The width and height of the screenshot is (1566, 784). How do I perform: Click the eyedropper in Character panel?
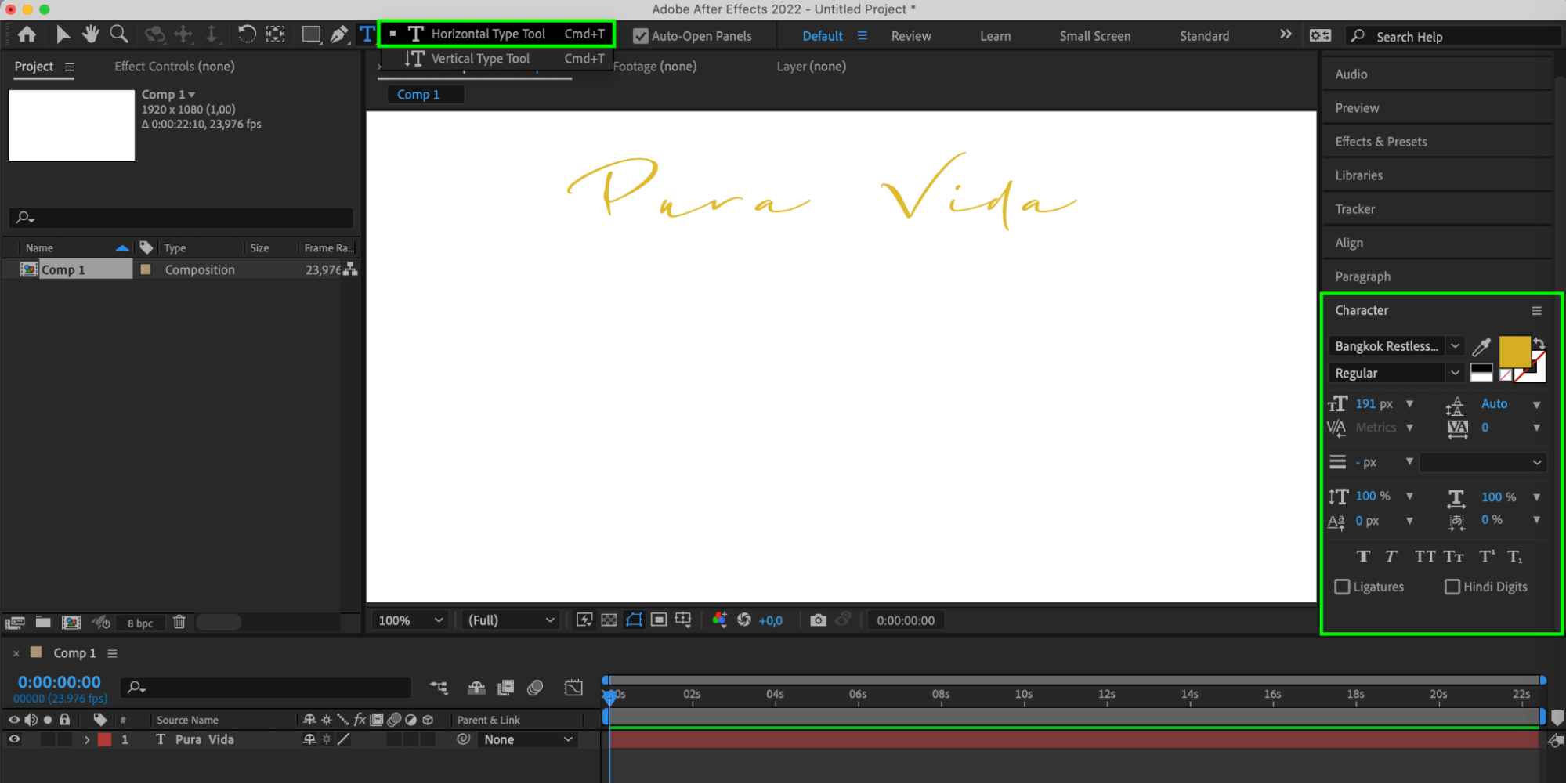pyautogui.click(x=1481, y=347)
